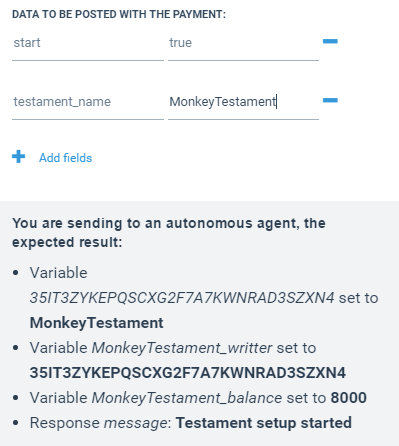
Task: Click the italic "message" word
Action: pos(136,423)
